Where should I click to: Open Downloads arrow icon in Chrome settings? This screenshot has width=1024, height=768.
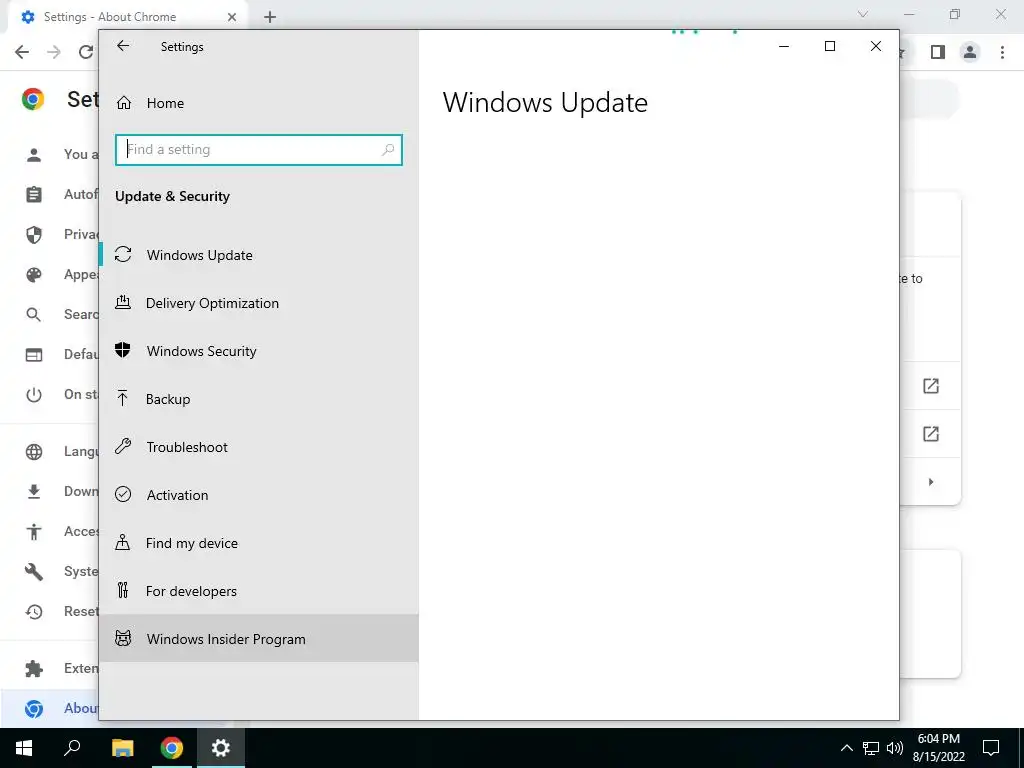pos(34,492)
